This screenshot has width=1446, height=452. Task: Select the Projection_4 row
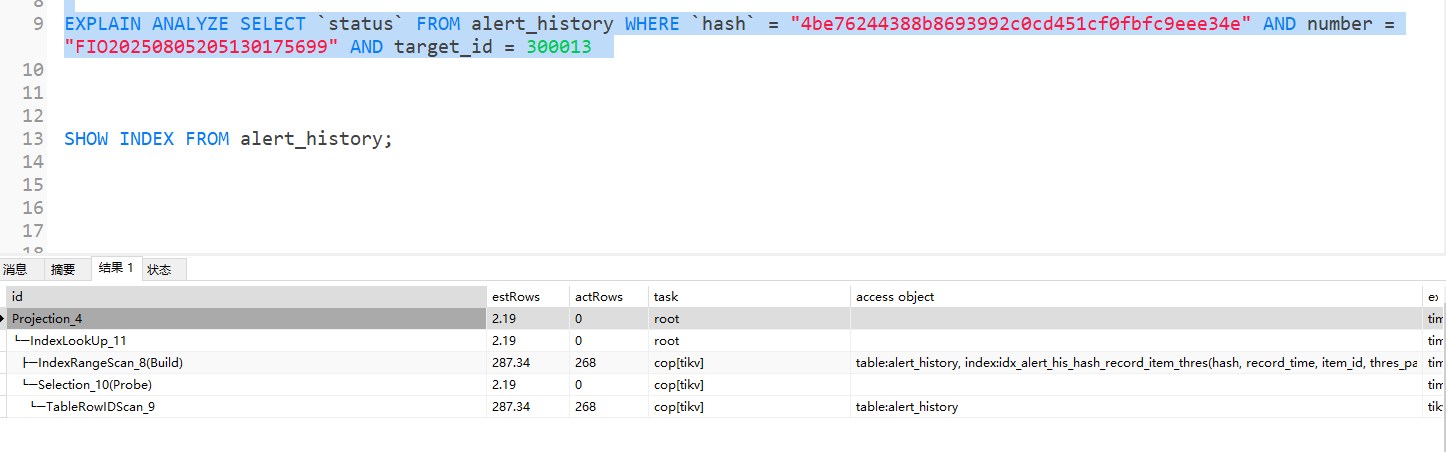(x=47, y=319)
